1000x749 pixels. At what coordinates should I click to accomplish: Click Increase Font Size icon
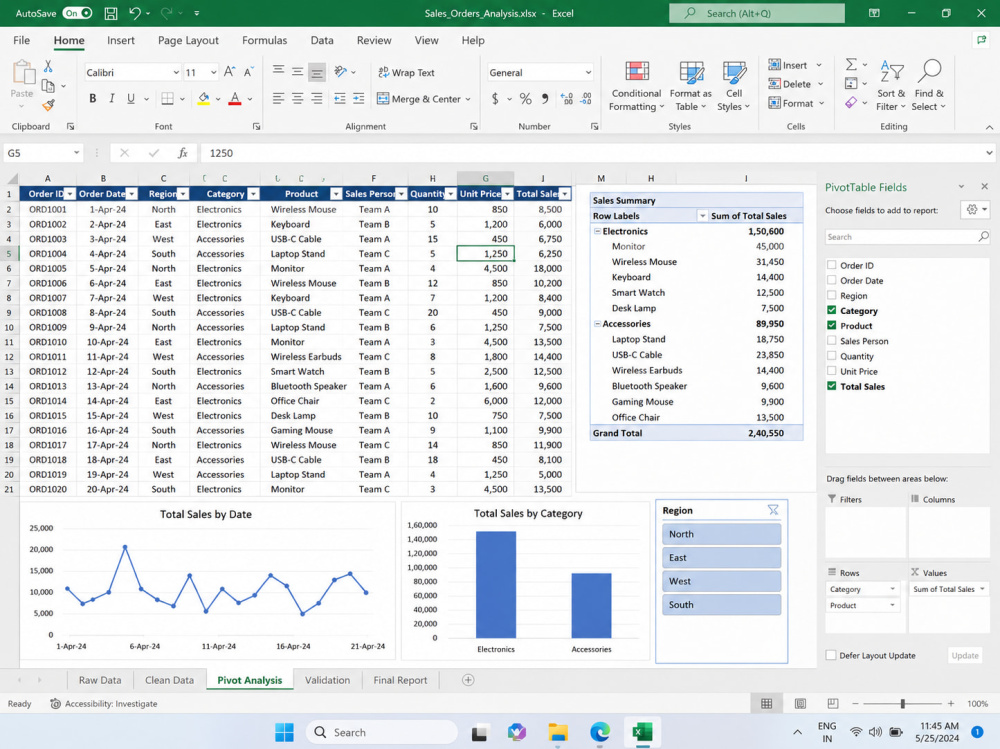[230, 72]
